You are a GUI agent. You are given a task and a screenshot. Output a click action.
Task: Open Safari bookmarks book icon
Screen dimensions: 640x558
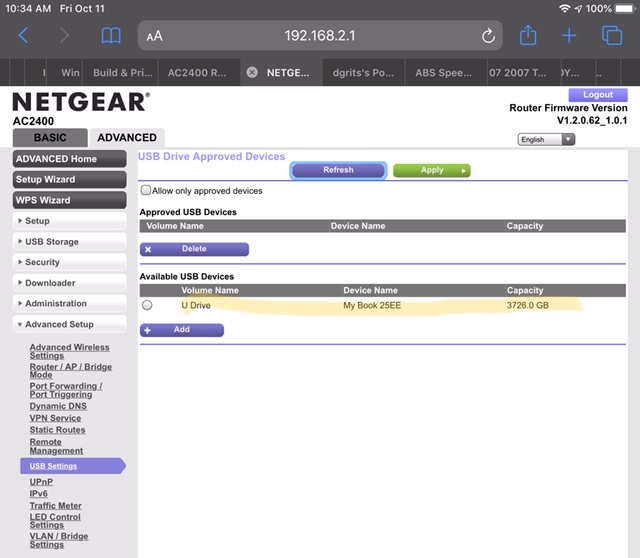(111, 36)
